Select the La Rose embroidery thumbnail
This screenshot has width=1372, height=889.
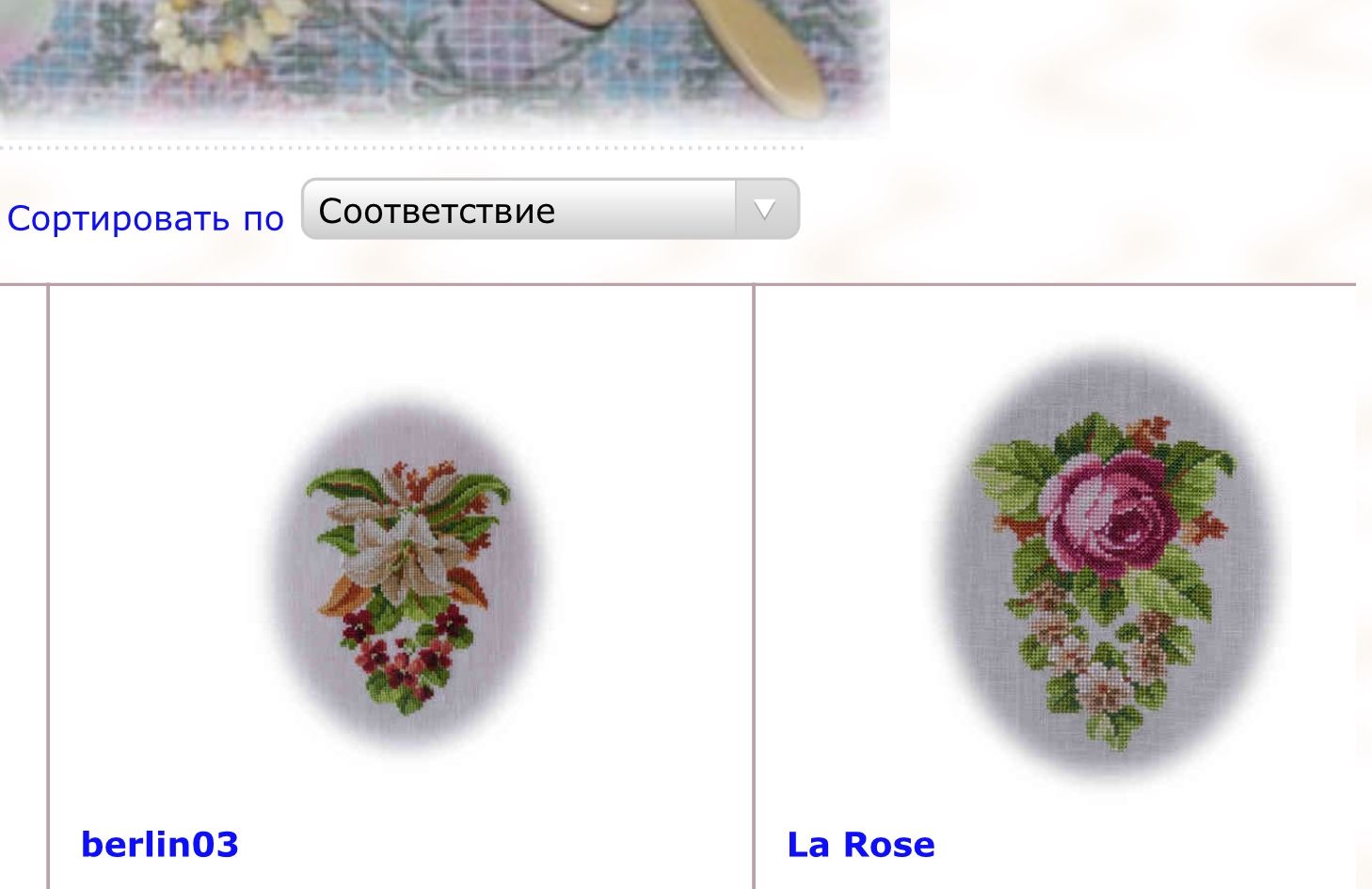(x=1112, y=564)
